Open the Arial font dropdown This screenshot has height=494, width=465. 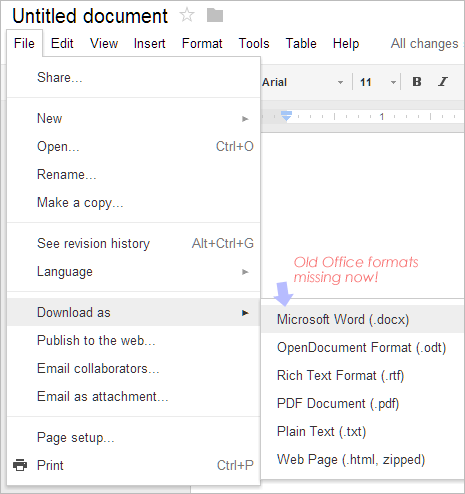303,82
